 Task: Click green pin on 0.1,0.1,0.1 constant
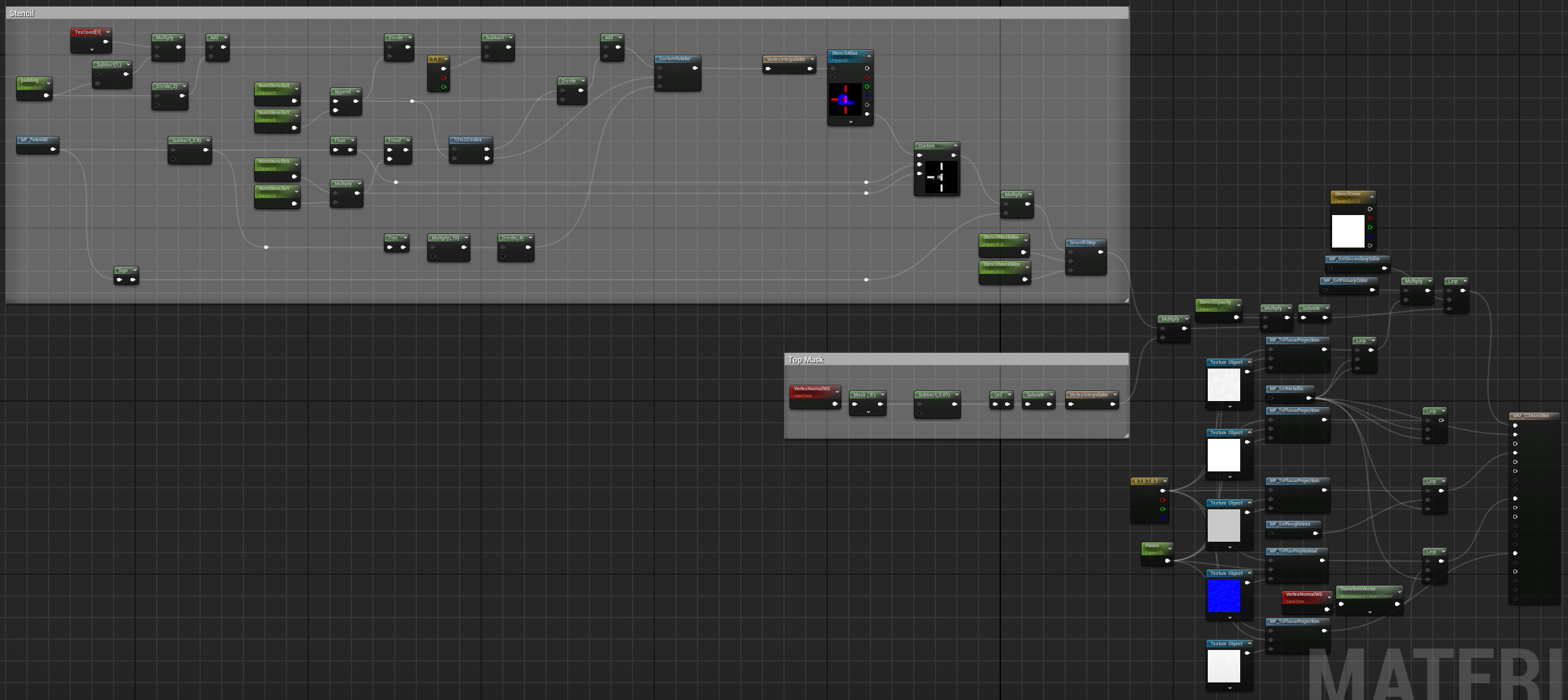[x=1162, y=509]
